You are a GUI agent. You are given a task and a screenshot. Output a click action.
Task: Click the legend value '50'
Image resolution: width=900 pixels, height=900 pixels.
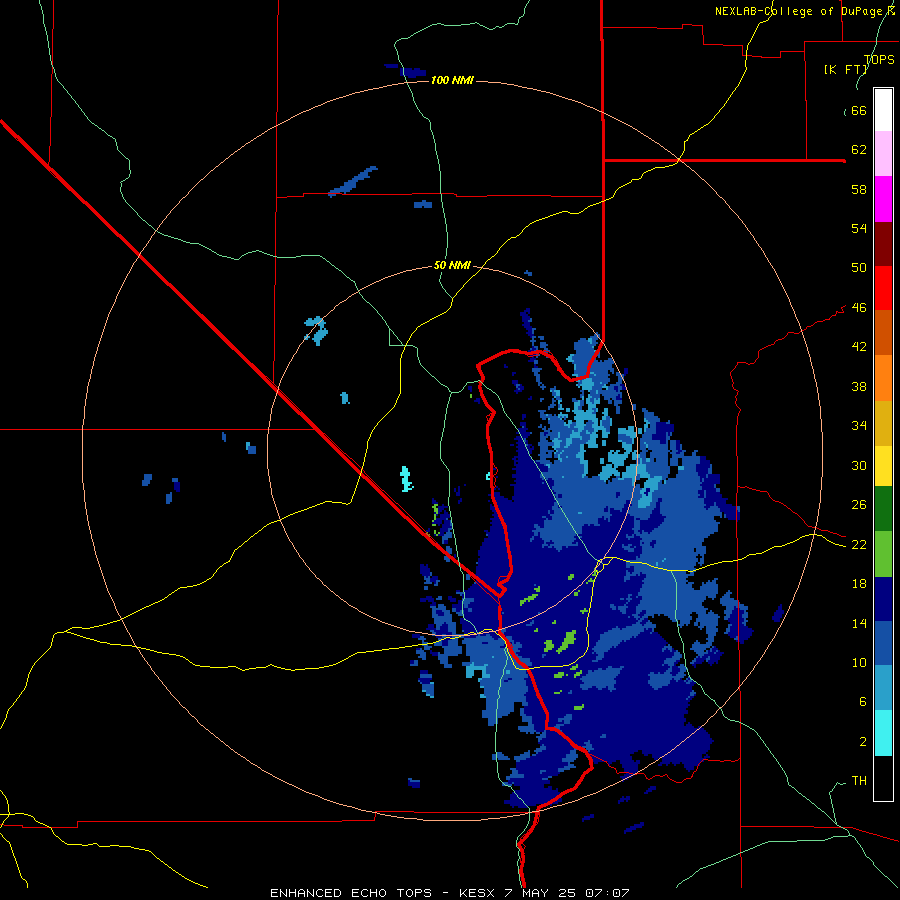[859, 267]
